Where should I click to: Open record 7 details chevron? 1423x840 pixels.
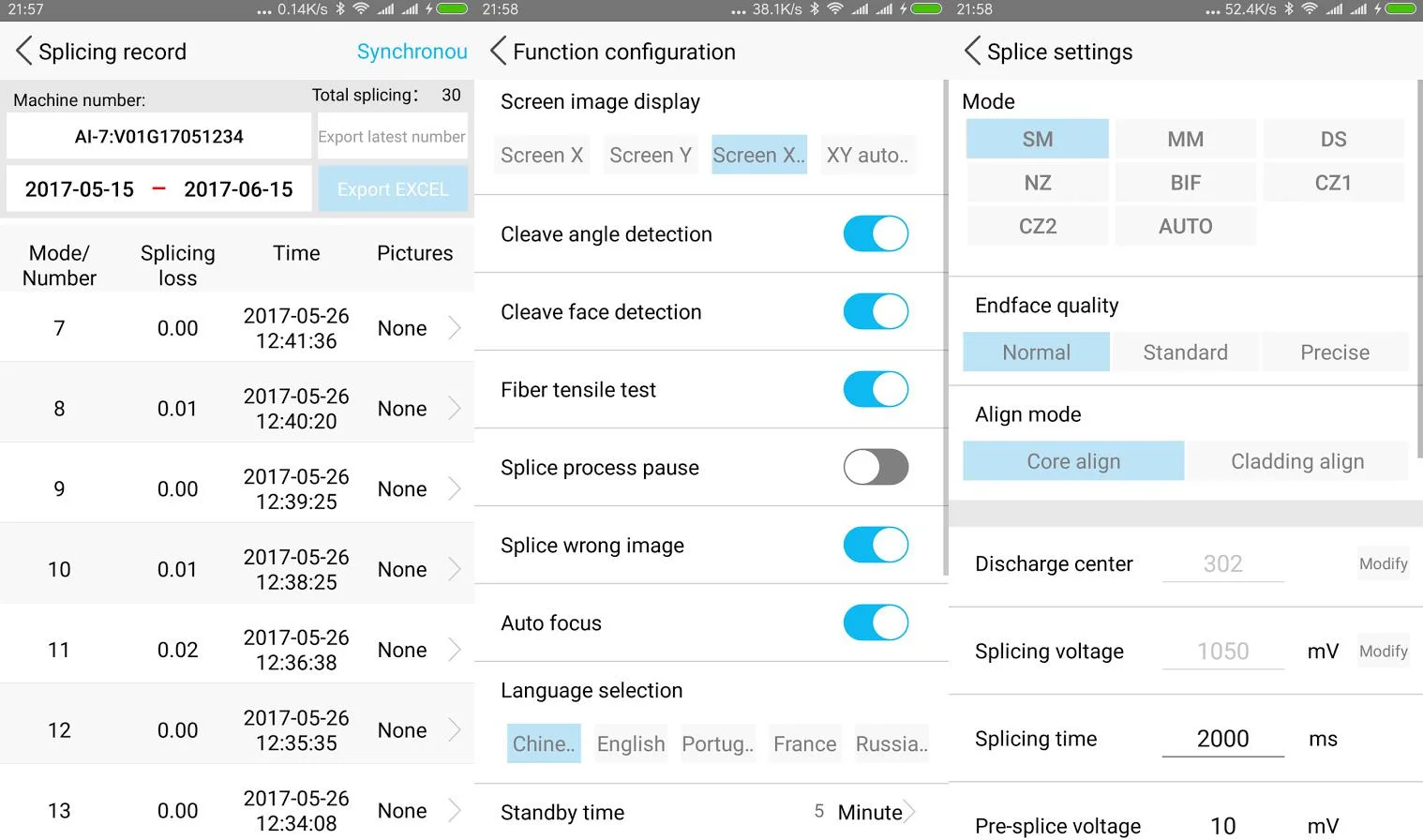coord(455,328)
